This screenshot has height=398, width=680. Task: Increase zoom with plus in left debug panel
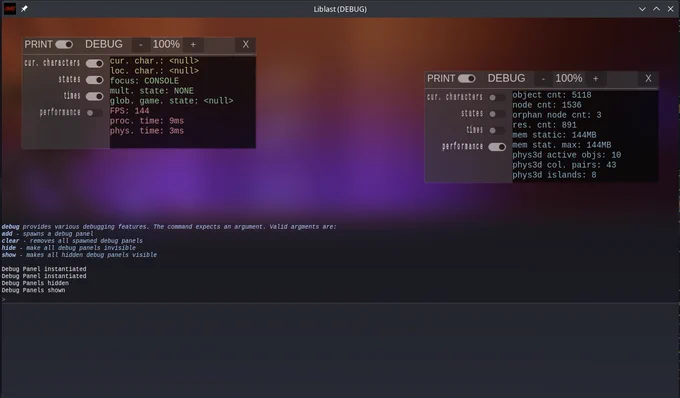pos(193,45)
